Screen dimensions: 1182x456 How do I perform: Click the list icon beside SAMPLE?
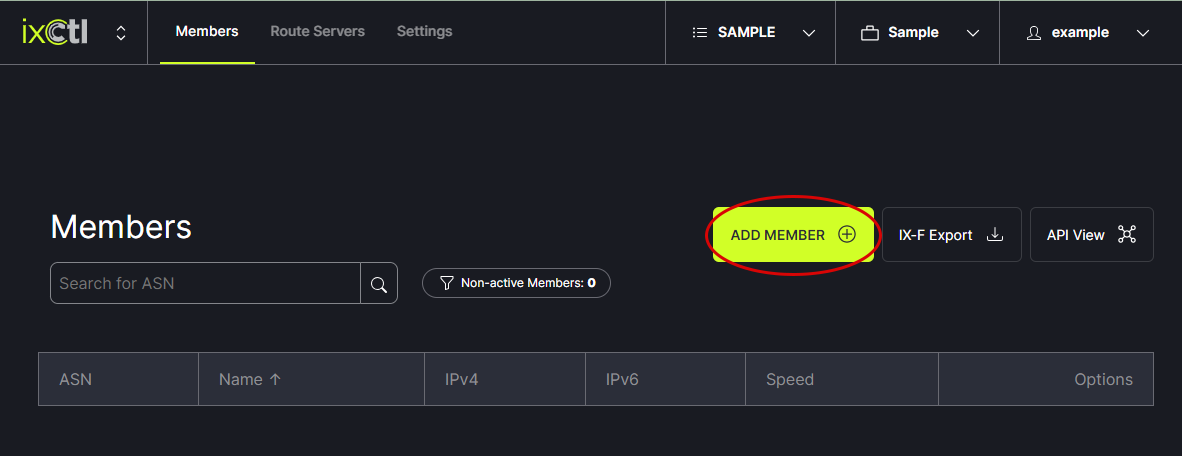(700, 33)
